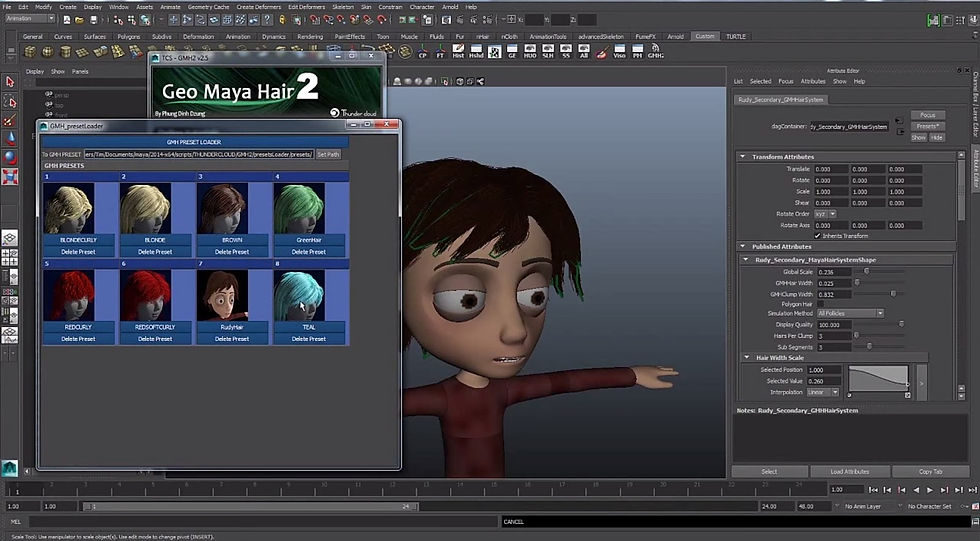
Task: Toggle the Inherits Transform checkbox
Action: point(818,236)
